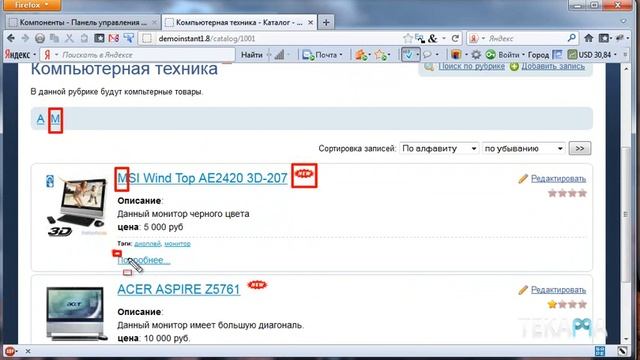This screenshot has width=640, height=360.
Task: Open the address bar history dropdown arrow
Action: pyautogui.click(x=444, y=38)
